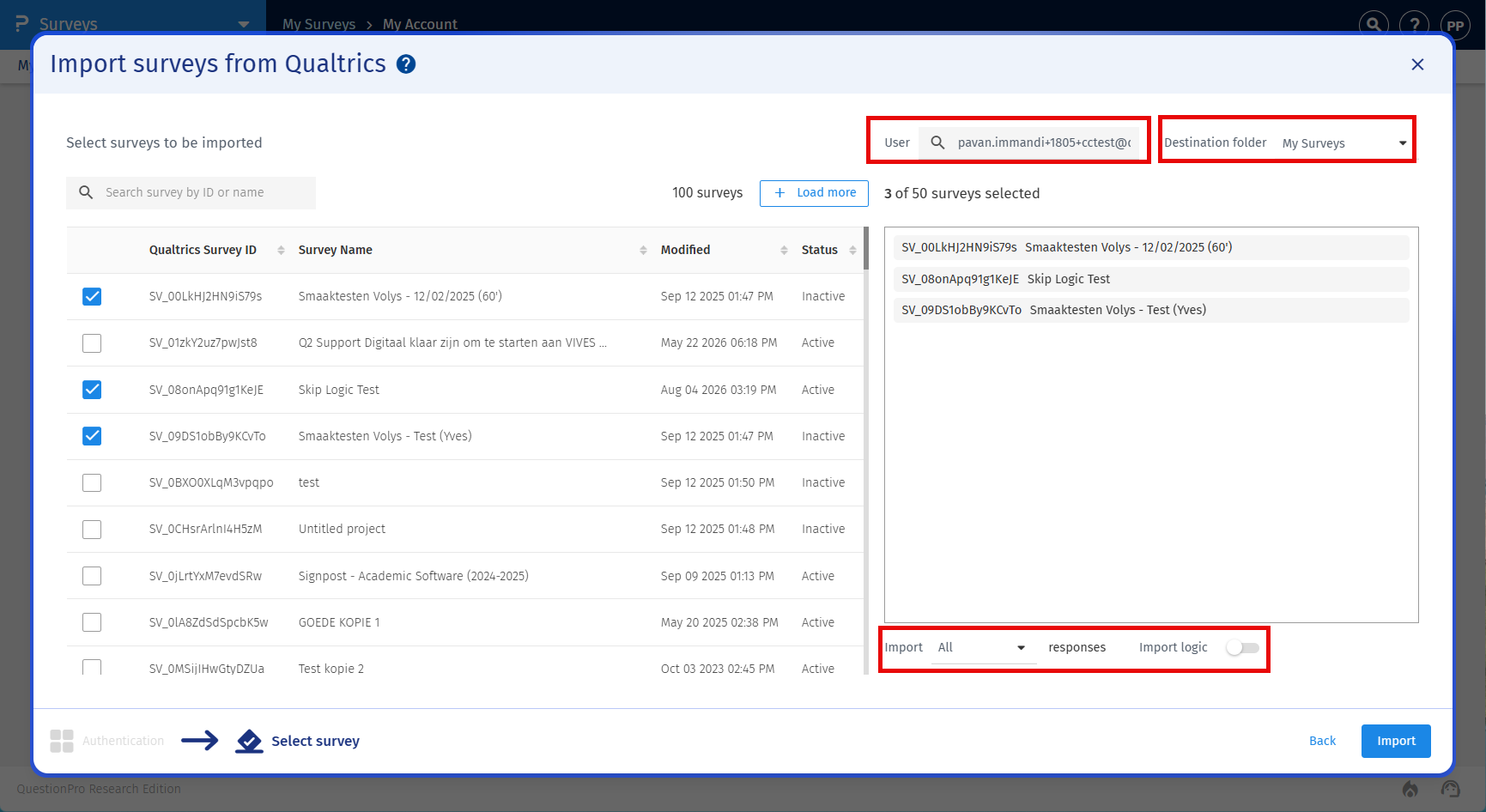
Task: Click the magnifier icon in survey search box
Action: [x=86, y=192]
